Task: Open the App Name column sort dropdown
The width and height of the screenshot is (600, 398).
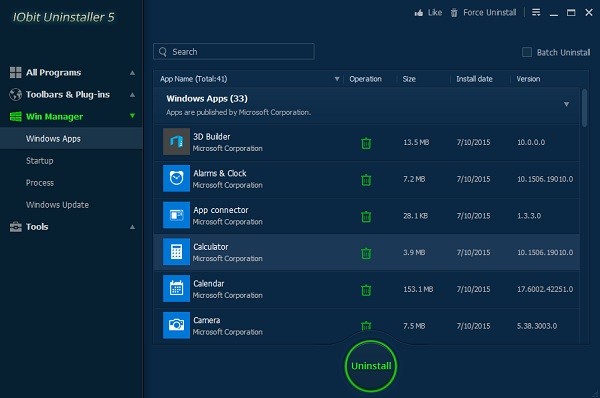Action: pos(337,79)
